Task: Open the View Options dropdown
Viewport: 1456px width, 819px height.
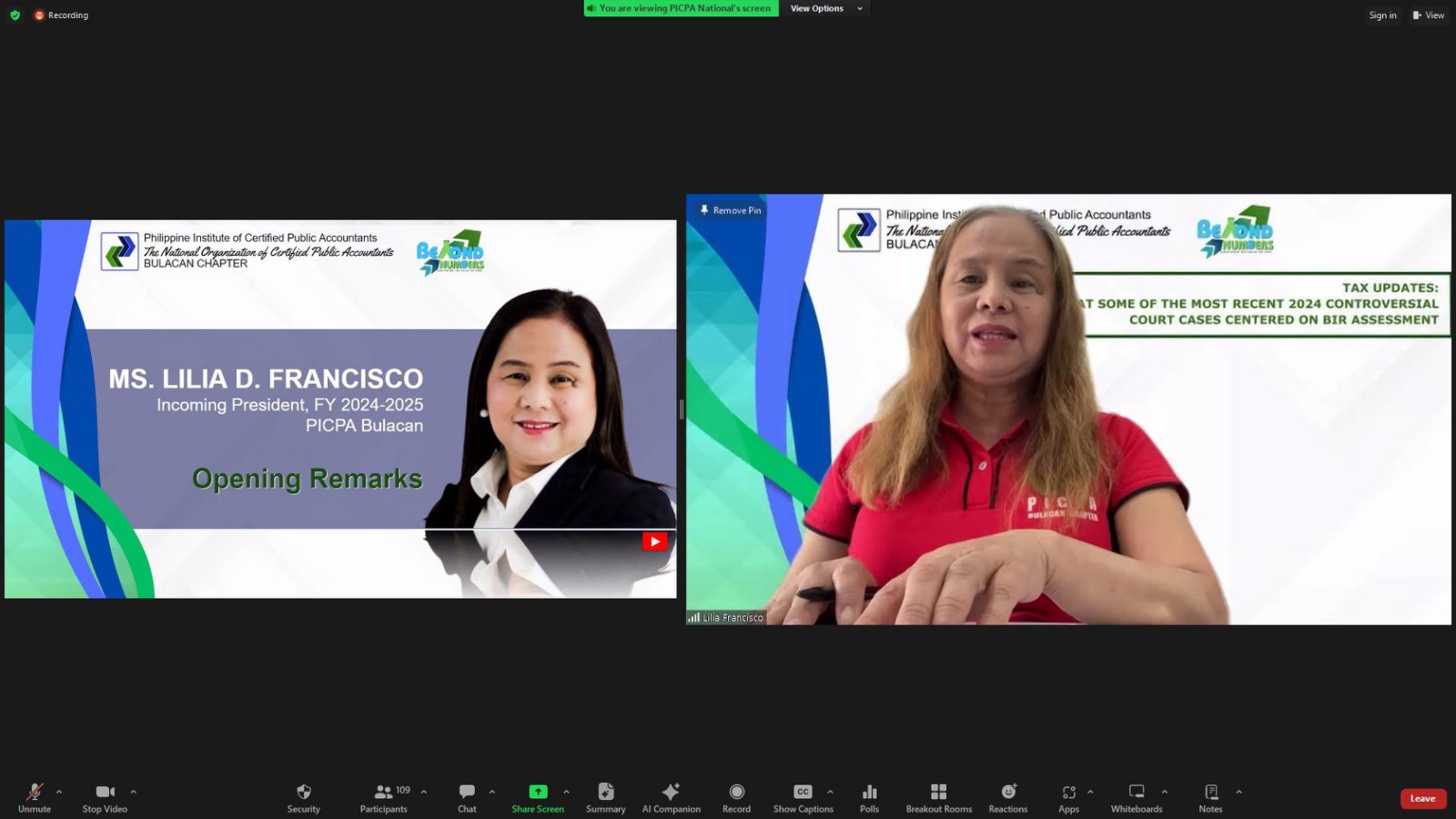Action: (x=826, y=8)
